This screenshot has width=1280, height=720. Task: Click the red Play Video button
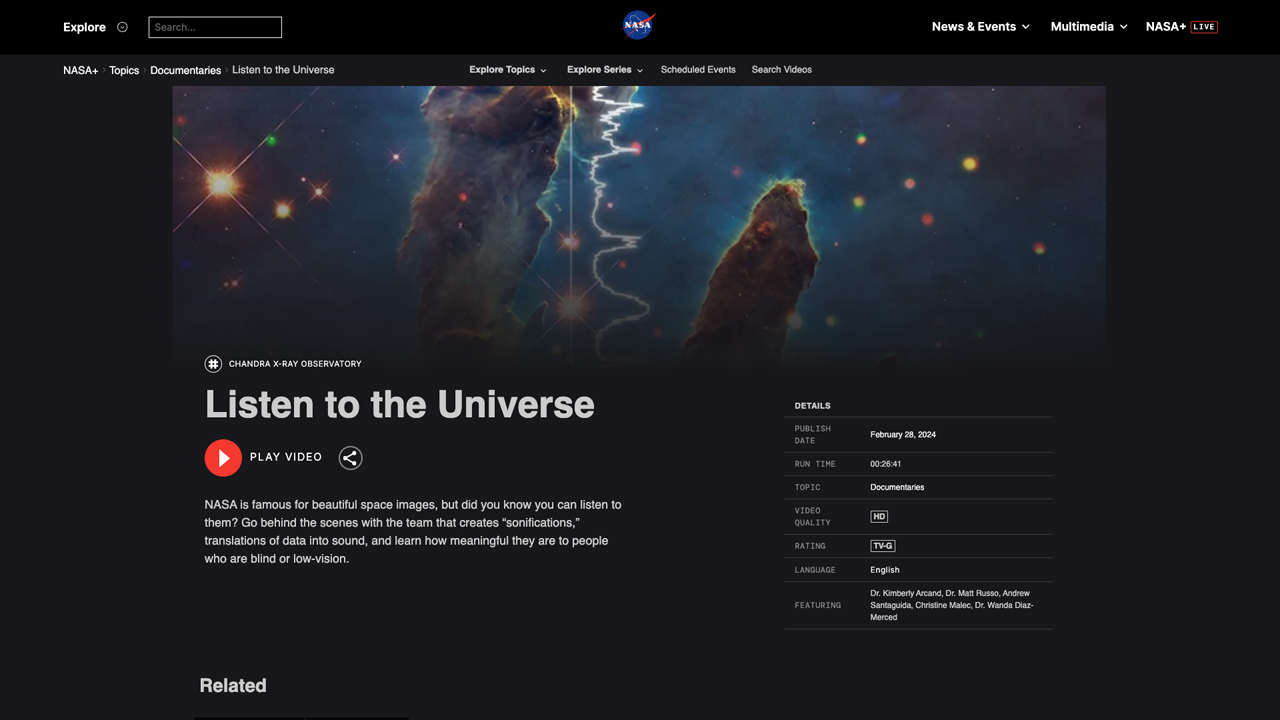pyautogui.click(x=223, y=458)
